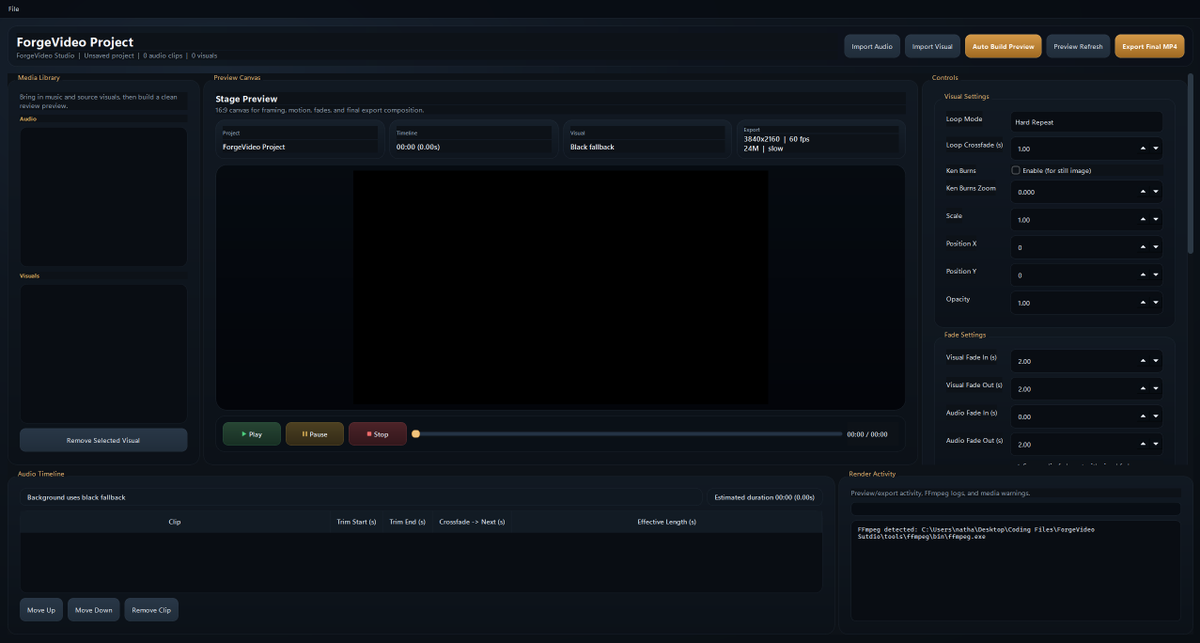The height and width of the screenshot is (643, 1200).
Task: Click the 'Black fallback' visual status text
Action: pyautogui.click(x=592, y=147)
